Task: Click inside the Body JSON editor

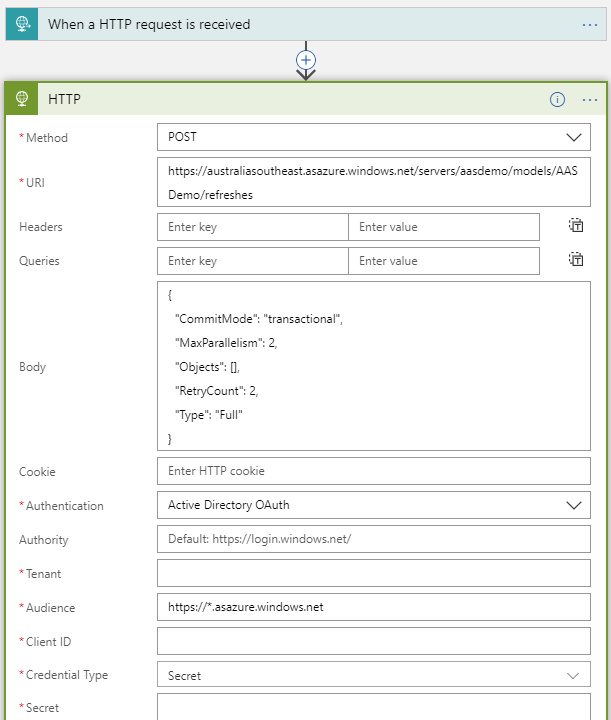Action: [x=373, y=366]
